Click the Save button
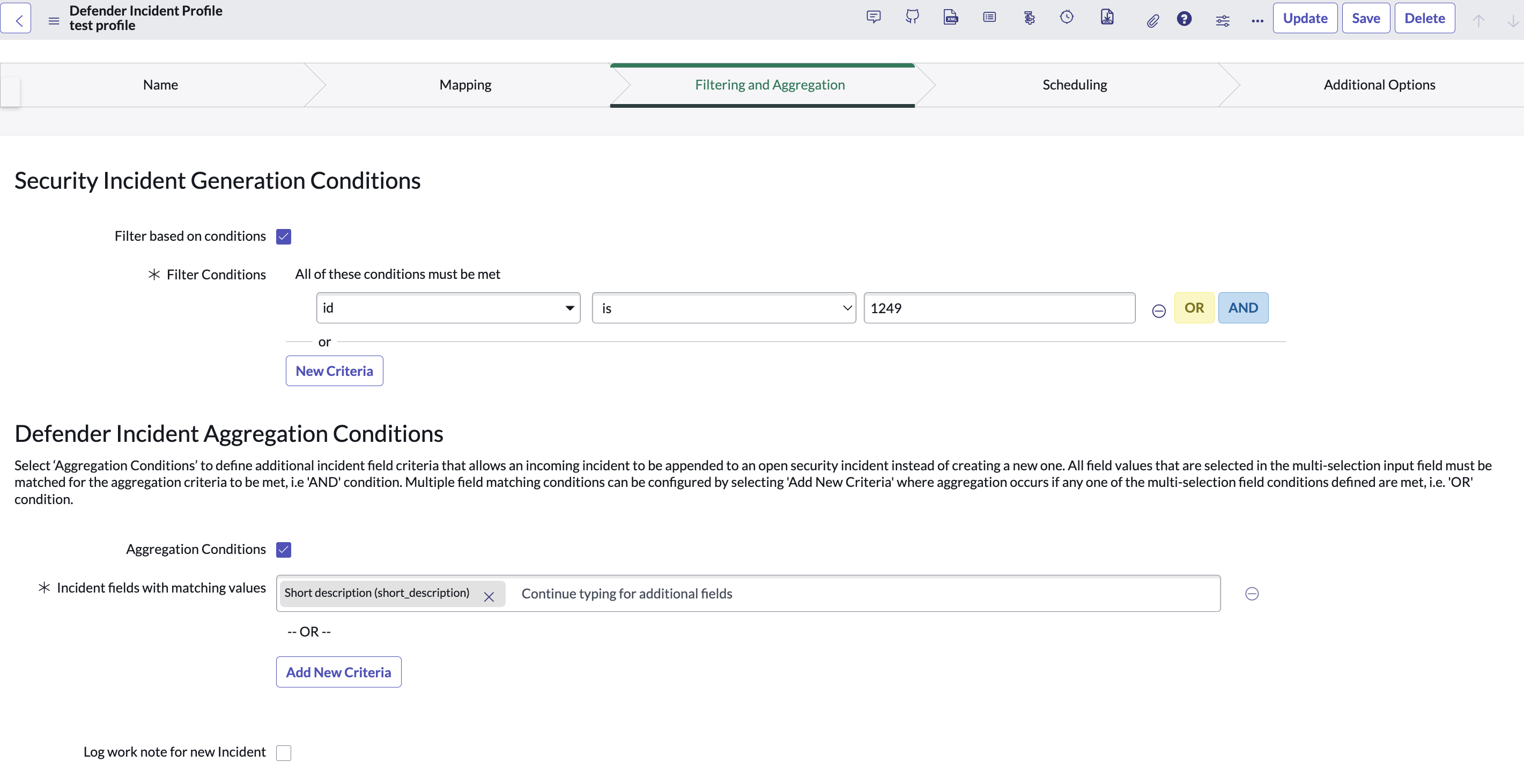Image resolution: width=1524 pixels, height=784 pixels. pos(1365,18)
